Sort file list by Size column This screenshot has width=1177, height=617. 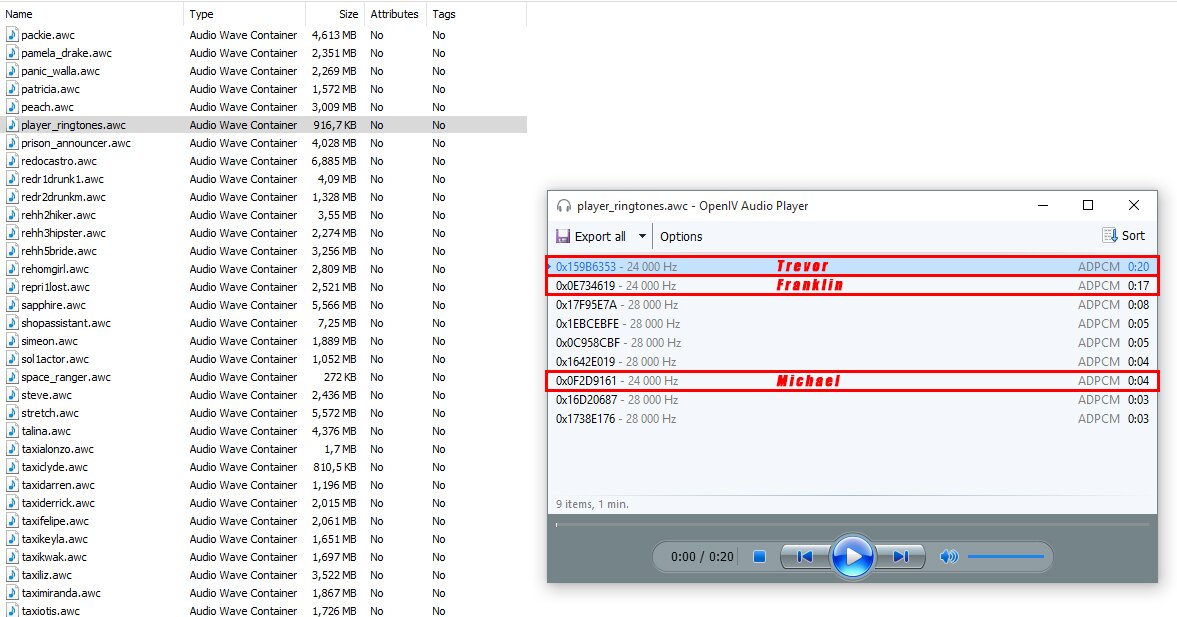[347, 14]
